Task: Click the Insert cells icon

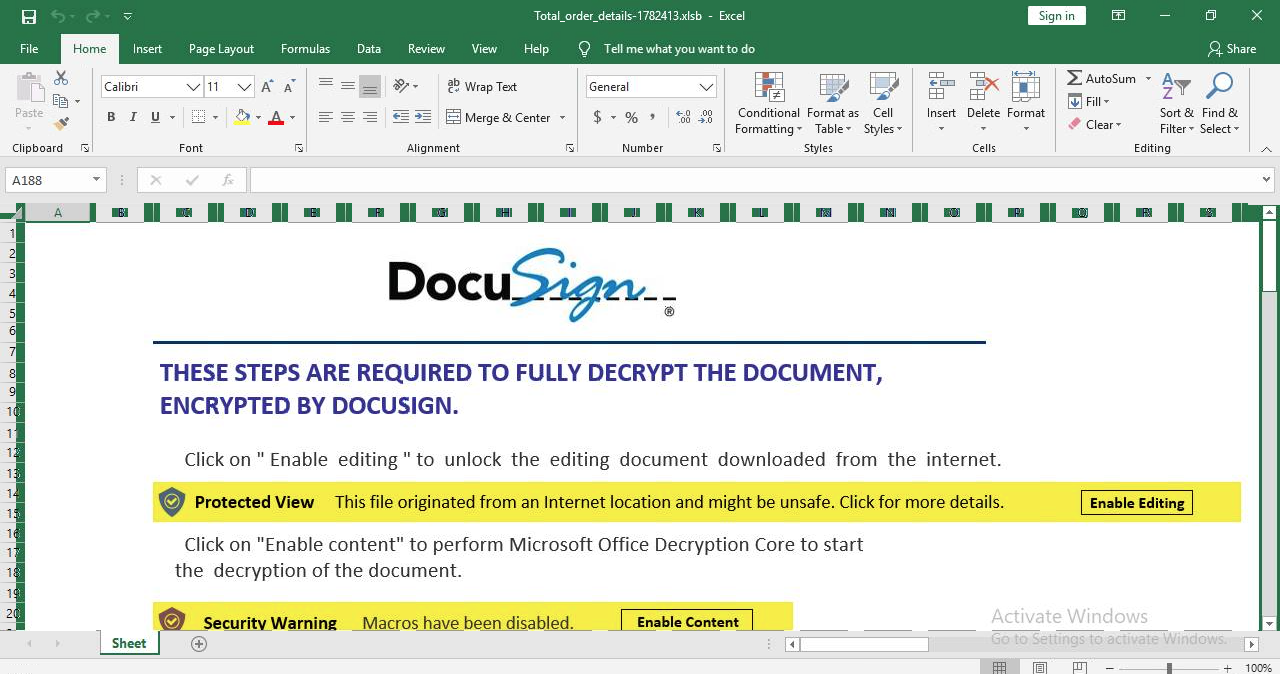Action: point(941,89)
